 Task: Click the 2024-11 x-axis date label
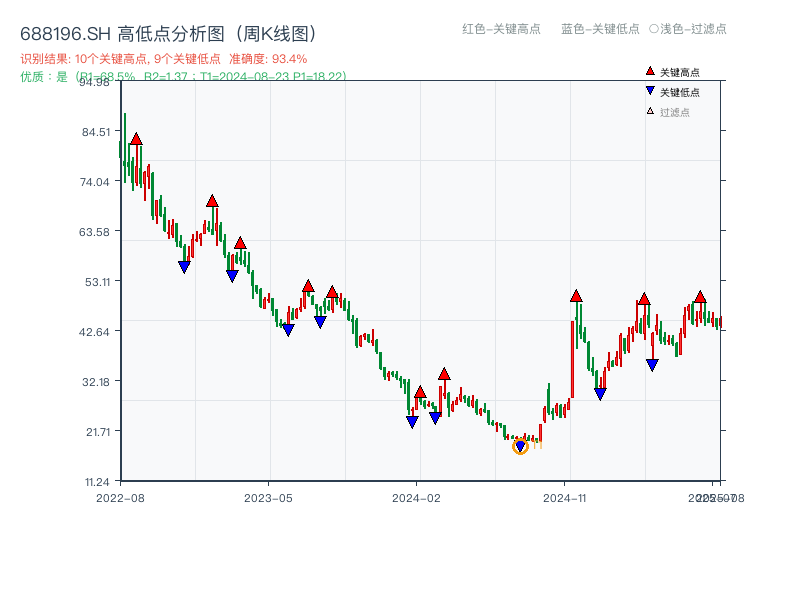point(565,498)
